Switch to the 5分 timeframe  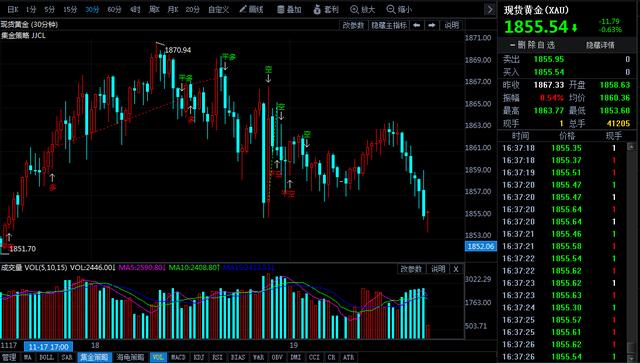pos(49,9)
